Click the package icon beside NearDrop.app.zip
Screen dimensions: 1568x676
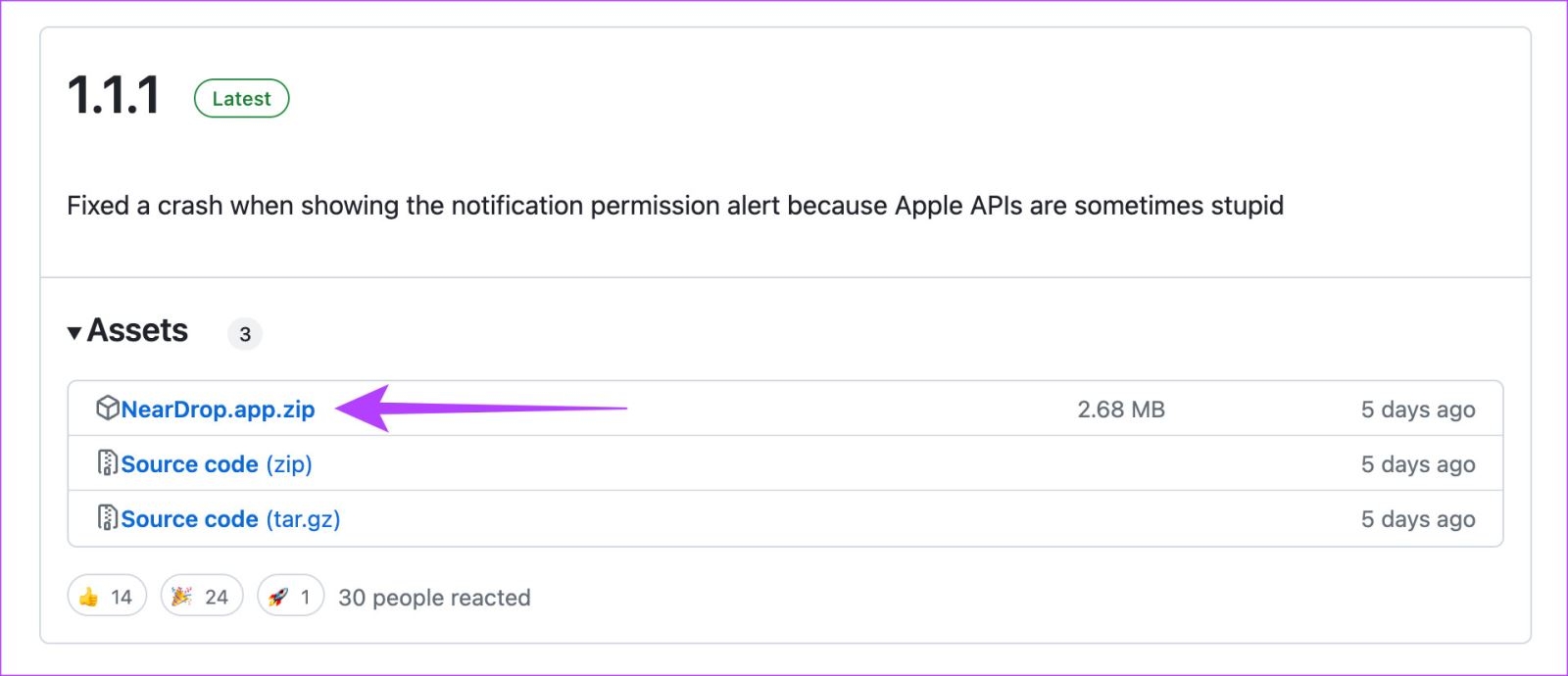tap(108, 409)
